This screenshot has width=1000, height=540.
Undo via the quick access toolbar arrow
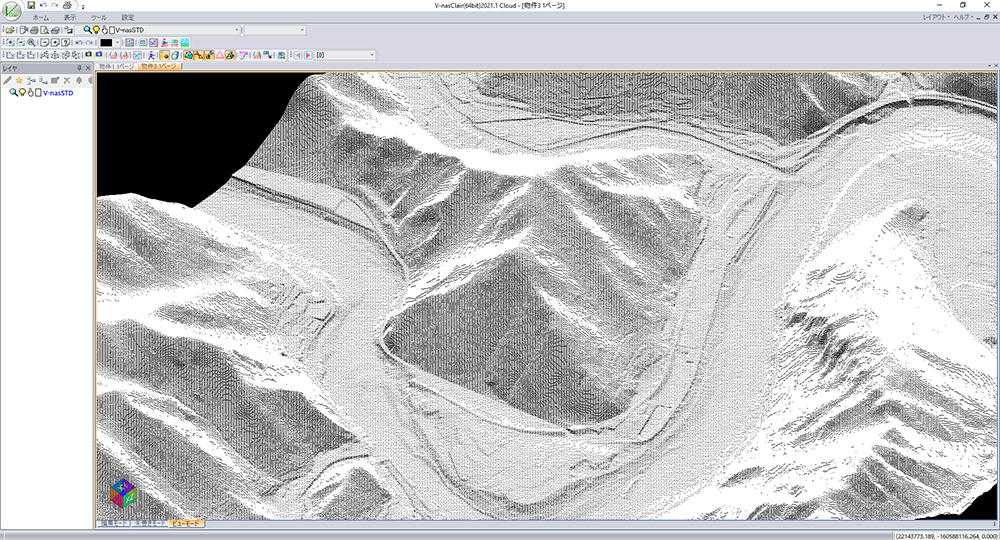[x=43, y=5]
